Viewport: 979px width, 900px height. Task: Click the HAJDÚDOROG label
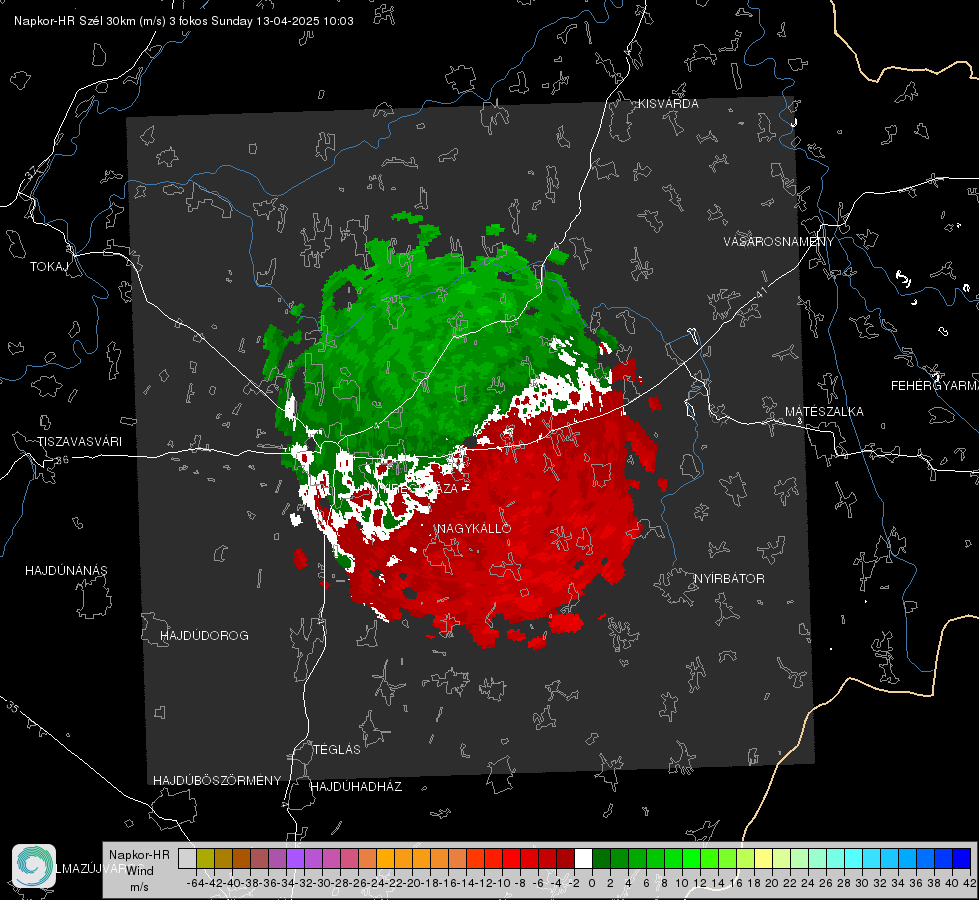click(x=204, y=635)
